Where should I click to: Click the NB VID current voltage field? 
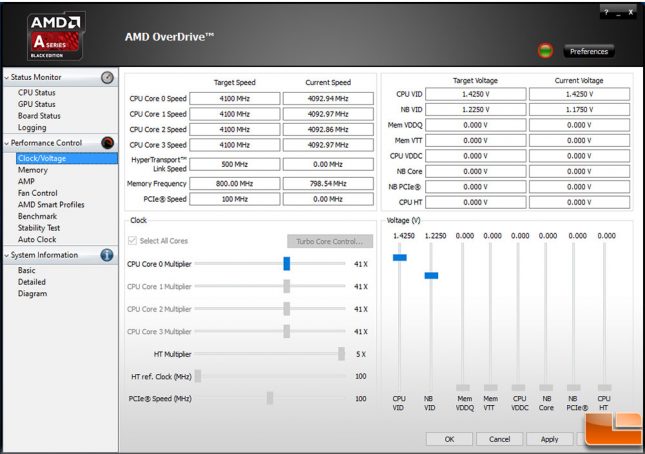(x=579, y=109)
